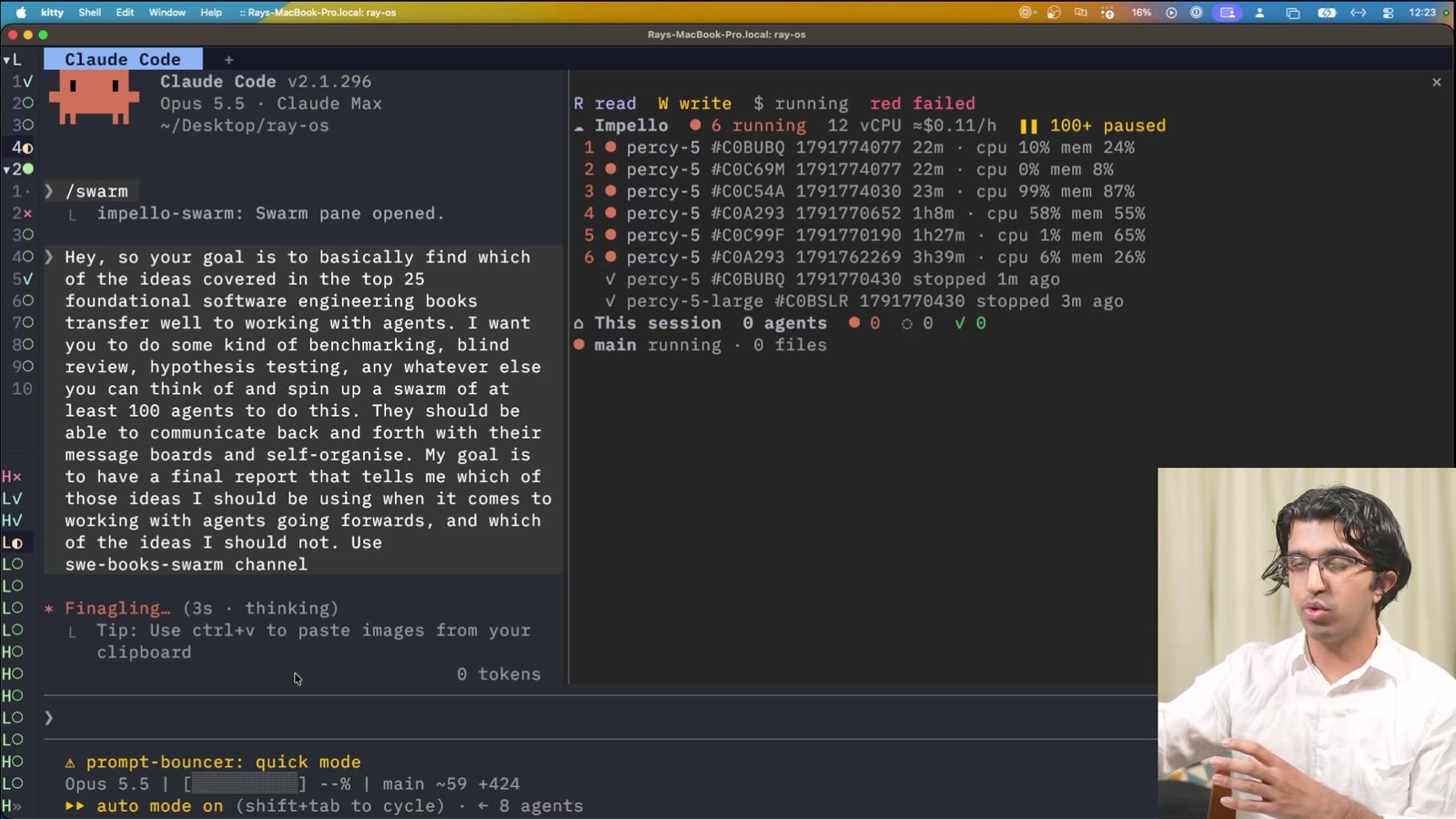The height and width of the screenshot is (819, 1456).
Task: Click the angle-bracket dots menu bar icon
Action: click(x=1358, y=13)
